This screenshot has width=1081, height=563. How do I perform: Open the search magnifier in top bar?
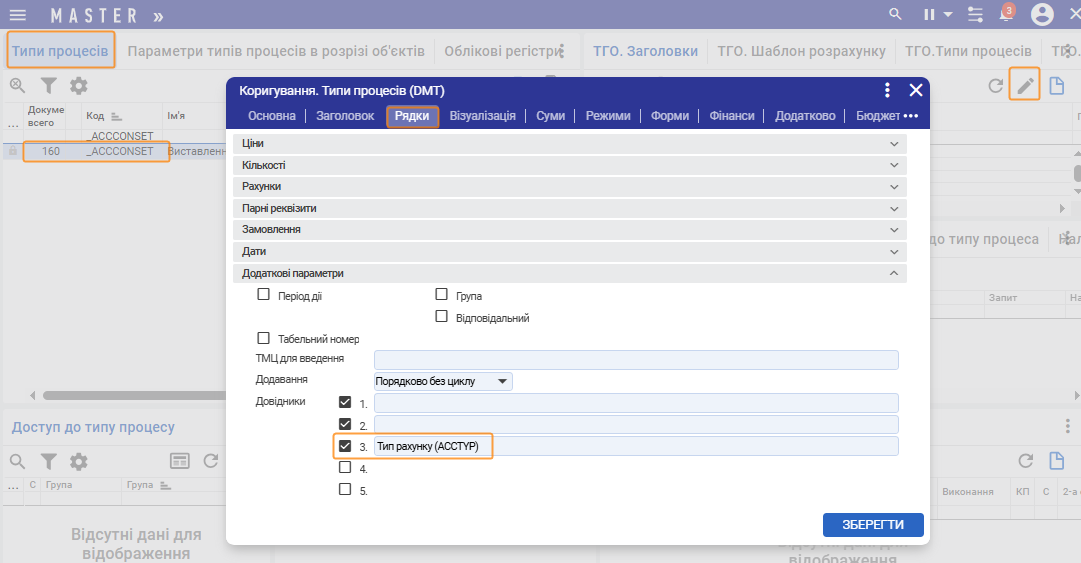(x=895, y=14)
